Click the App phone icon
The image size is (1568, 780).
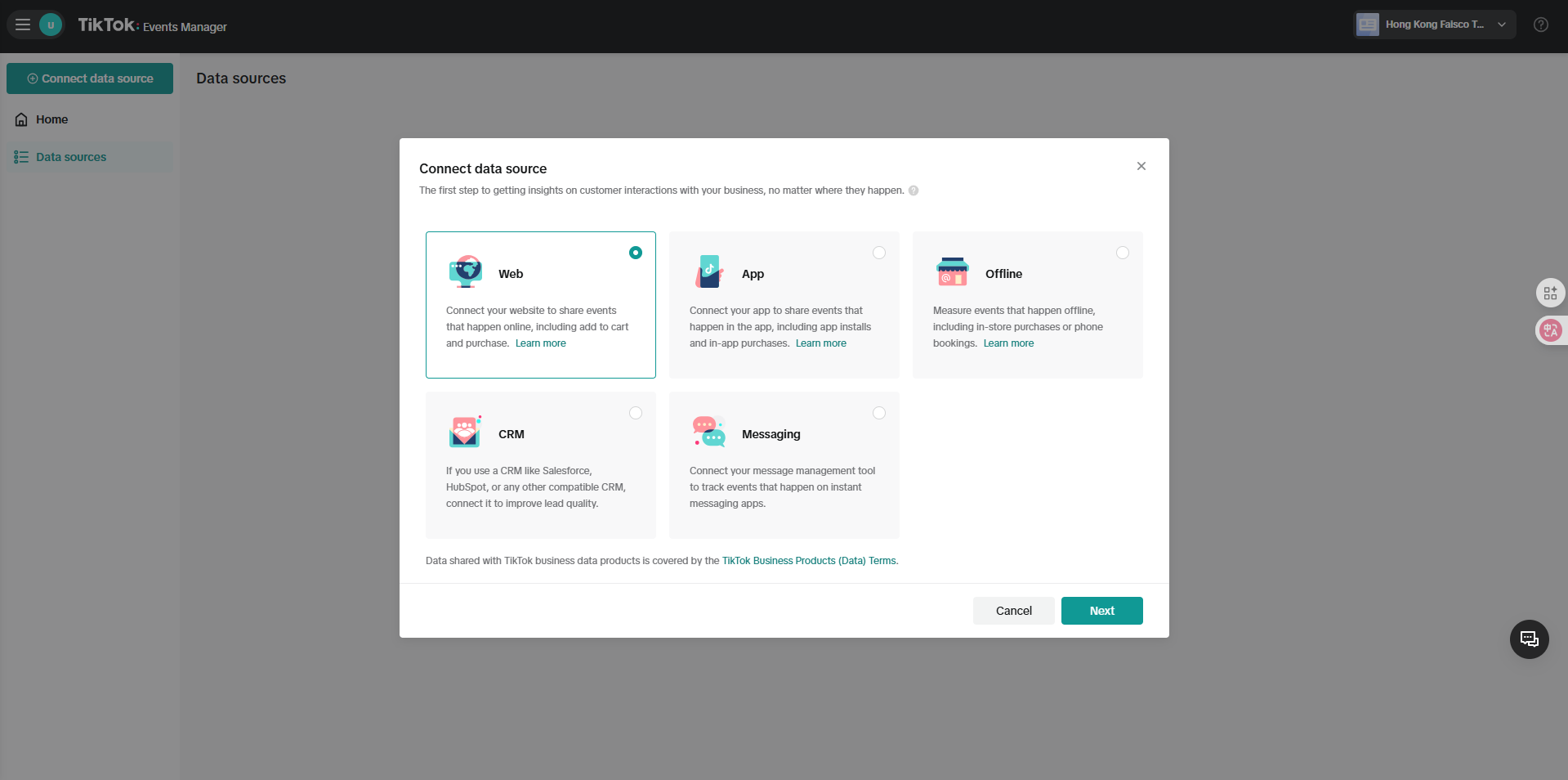tap(709, 271)
